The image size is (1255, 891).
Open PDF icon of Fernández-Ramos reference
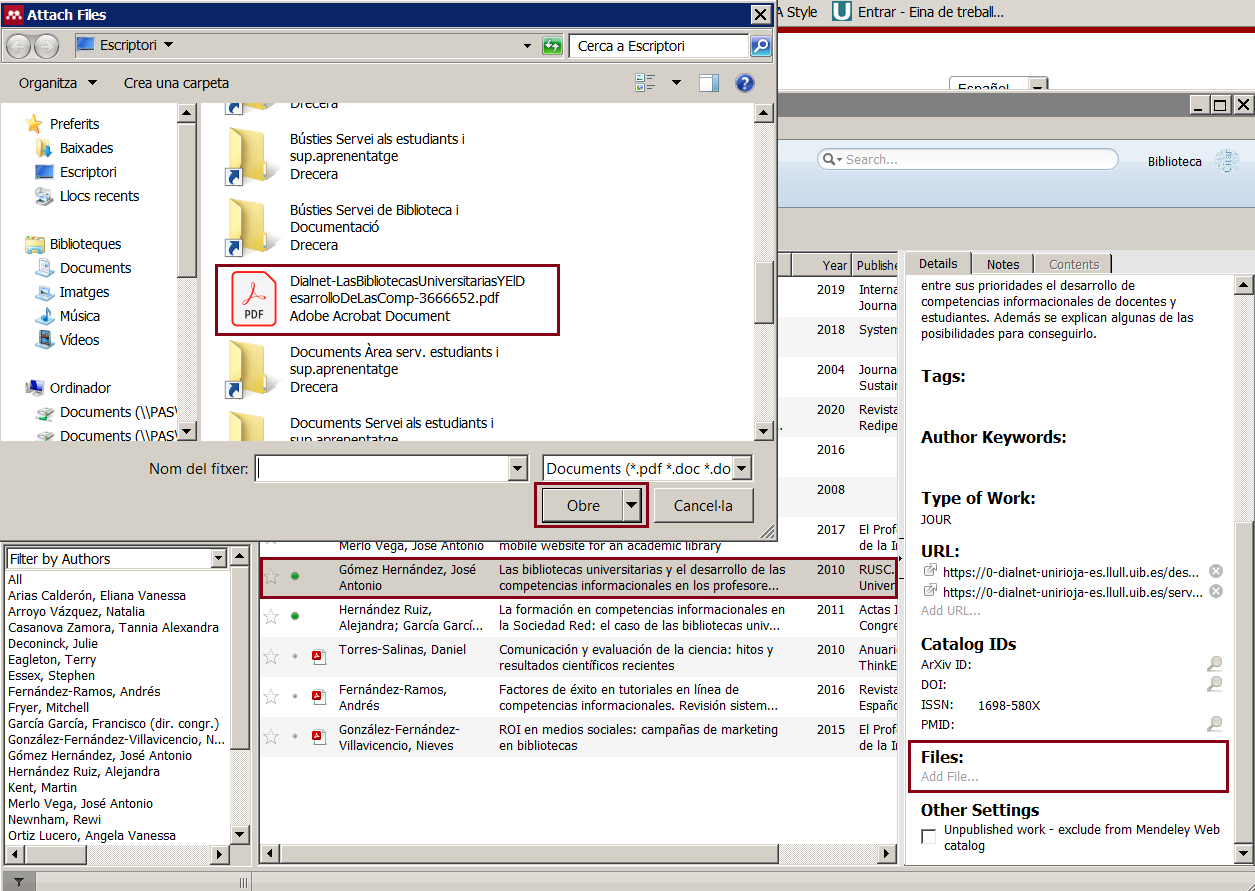pos(318,697)
